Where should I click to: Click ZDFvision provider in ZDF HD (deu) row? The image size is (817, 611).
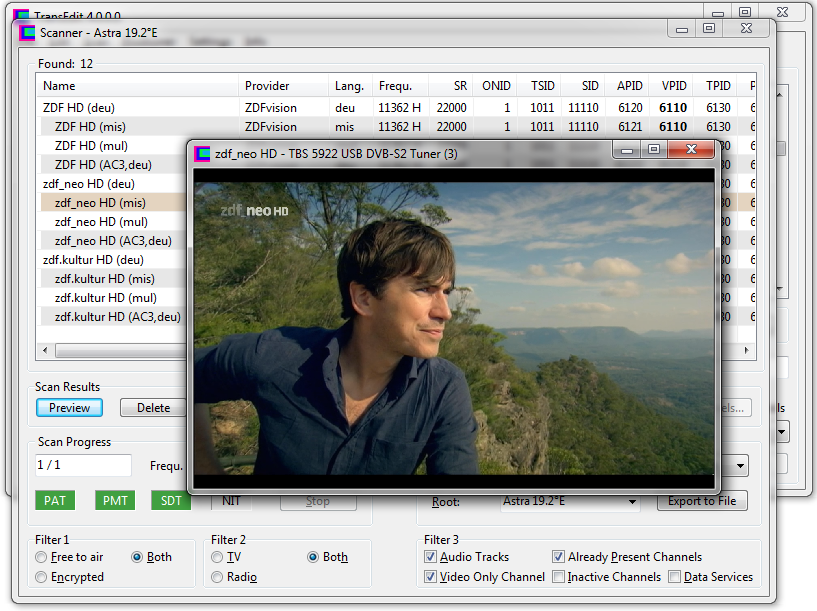pos(271,108)
